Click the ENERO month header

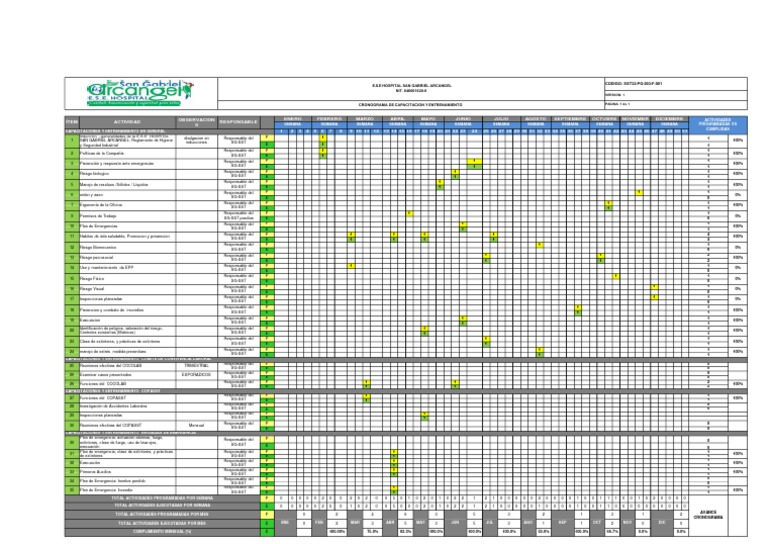pyautogui.click(x=292, y=119)
